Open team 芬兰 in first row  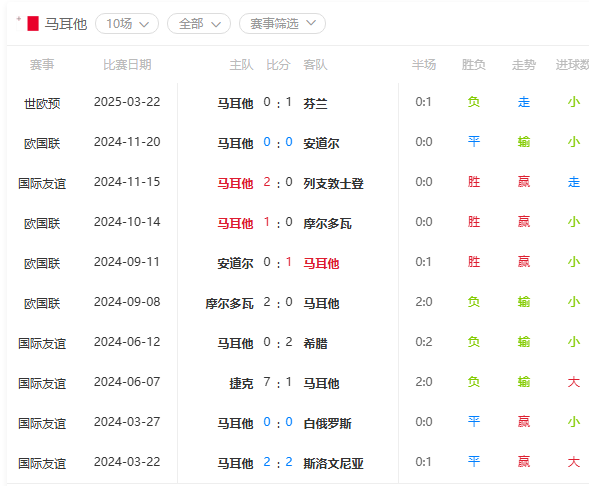click(x=315, y=103)
